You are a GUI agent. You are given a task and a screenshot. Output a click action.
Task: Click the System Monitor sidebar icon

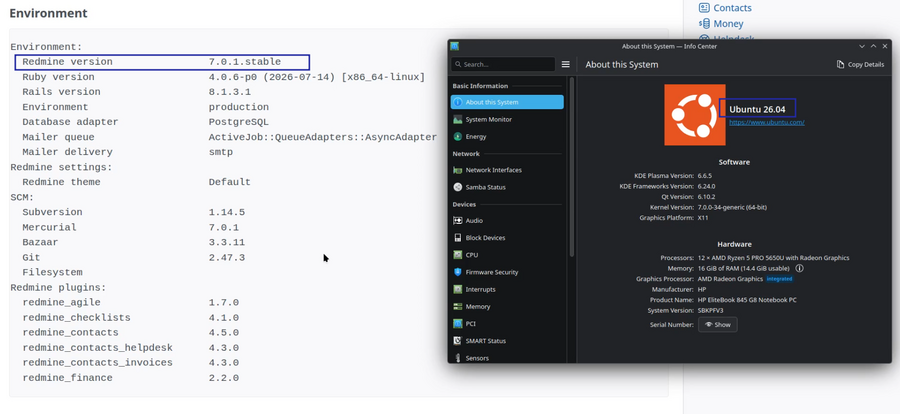click(x=457, y=119)
